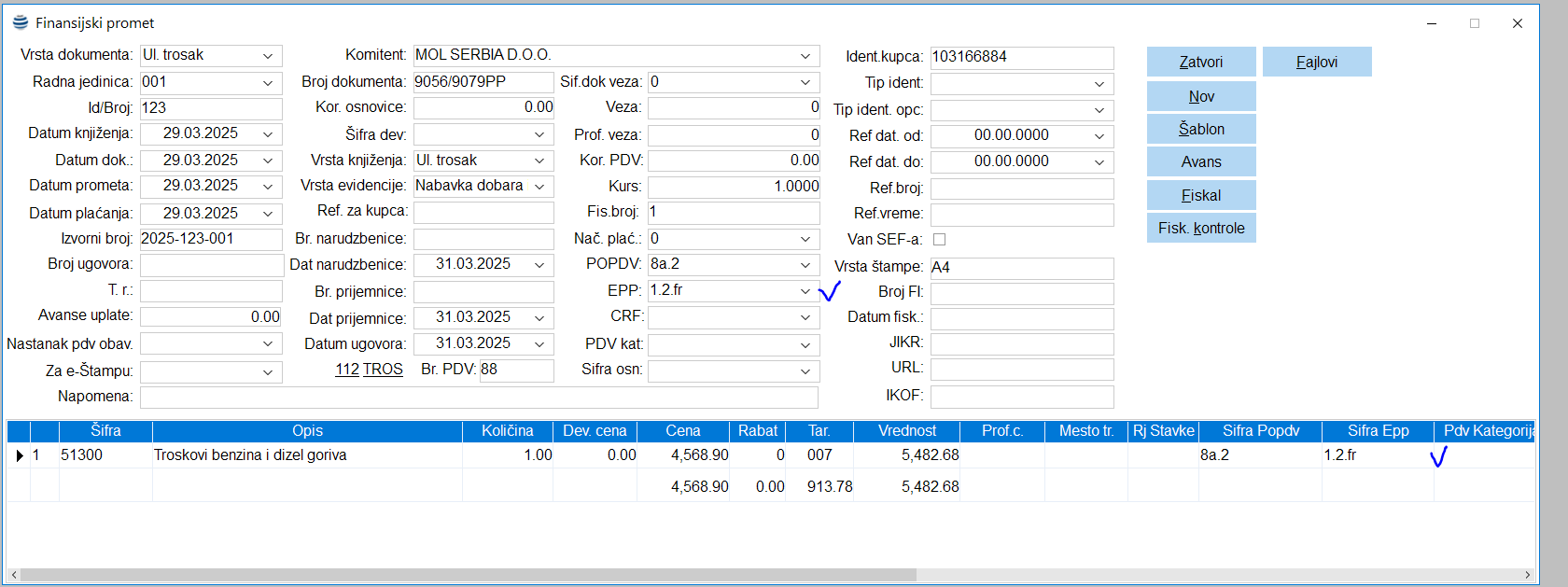The image size is (1568, 587).
Task: Open the Fisk. kontrole button
Action: pyautogui.click(x=1200, y=228)
